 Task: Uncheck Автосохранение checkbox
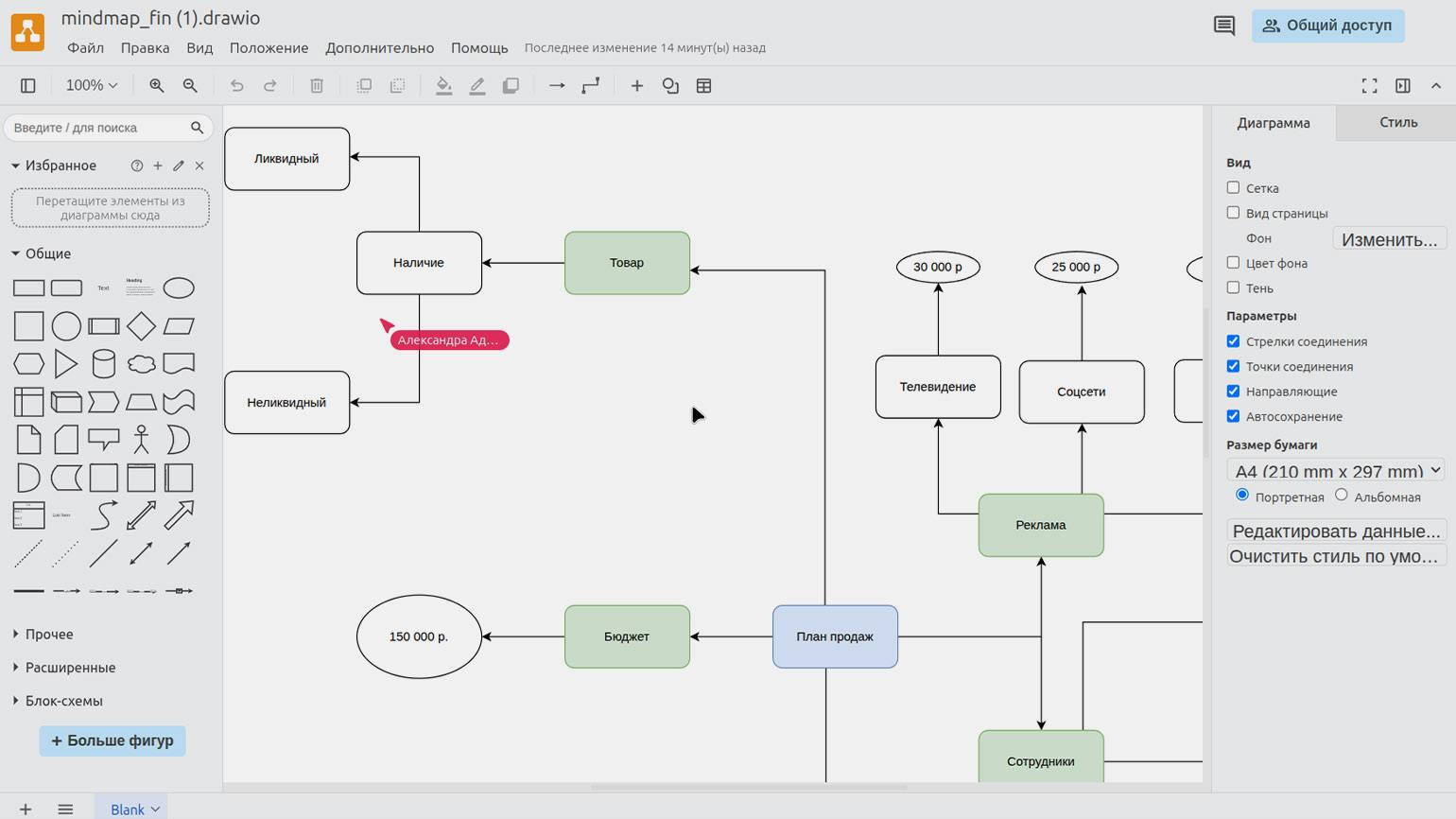1233,416
